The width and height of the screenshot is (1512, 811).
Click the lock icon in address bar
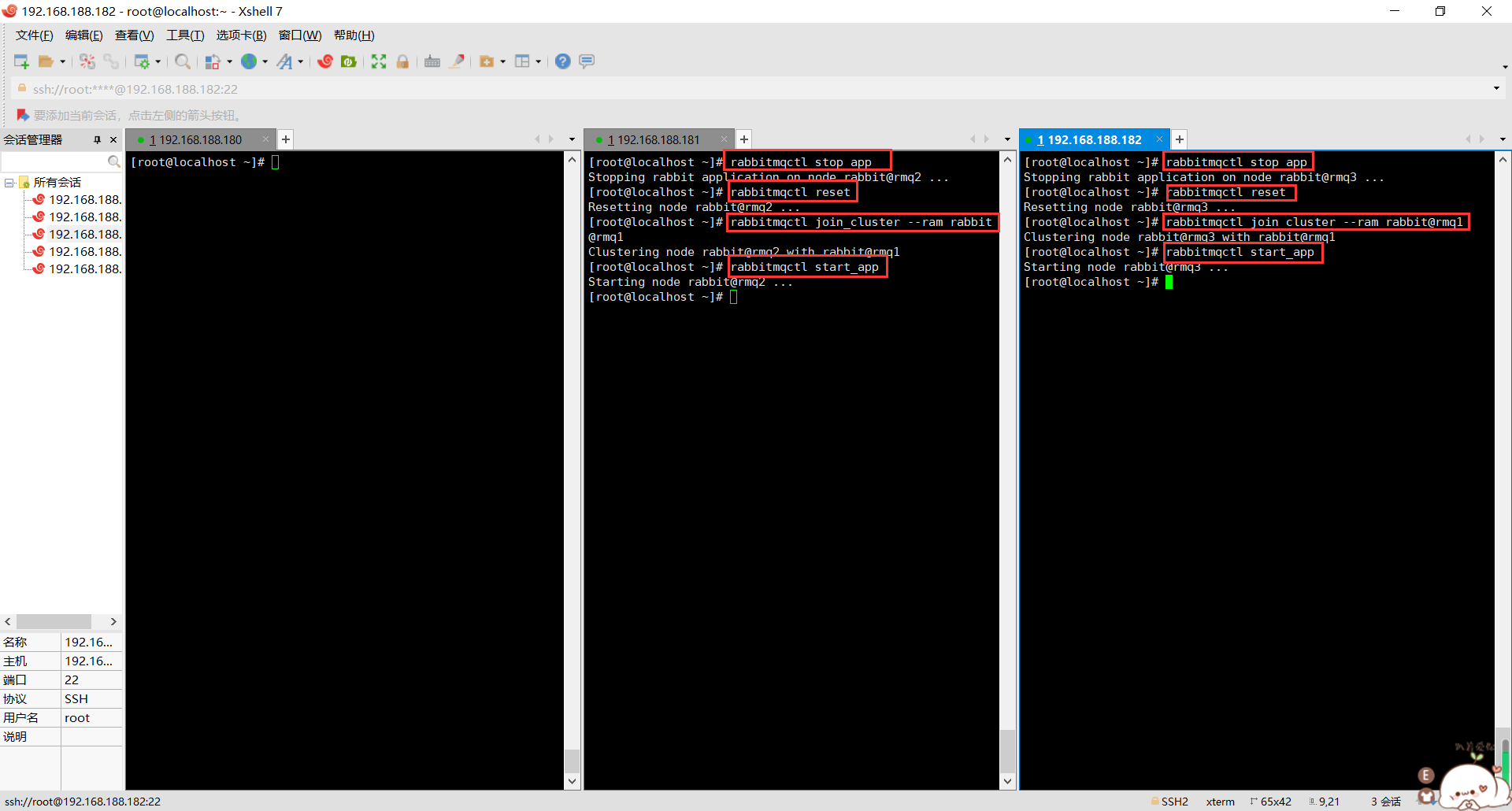(x=22, y=89)
